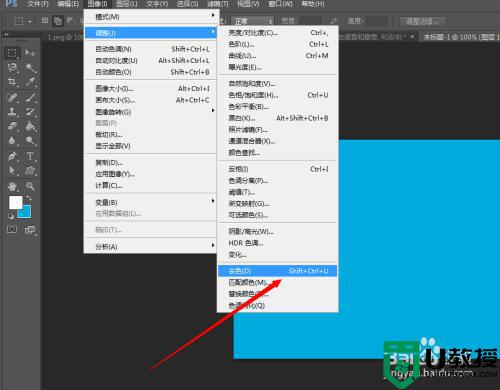Choose 匹配颜色(M) entry
The image size is (500, 390).
277,282
